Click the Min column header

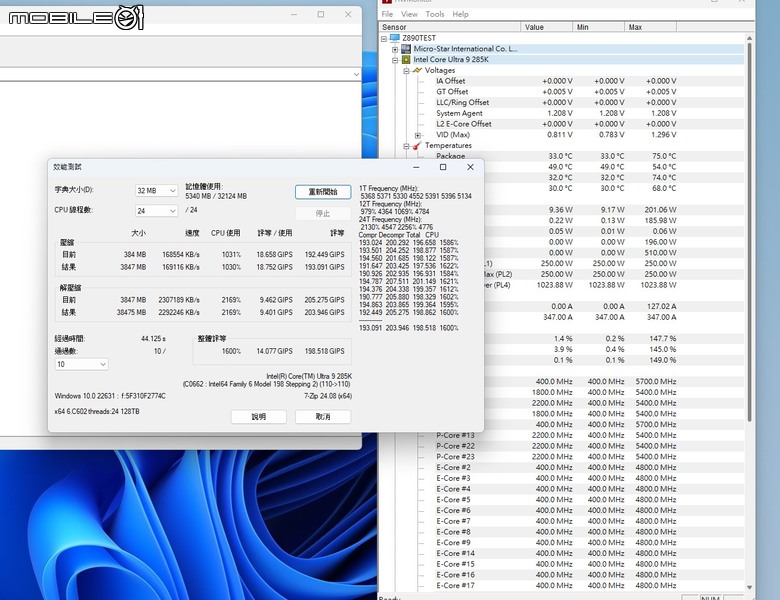tap(598, 27)
